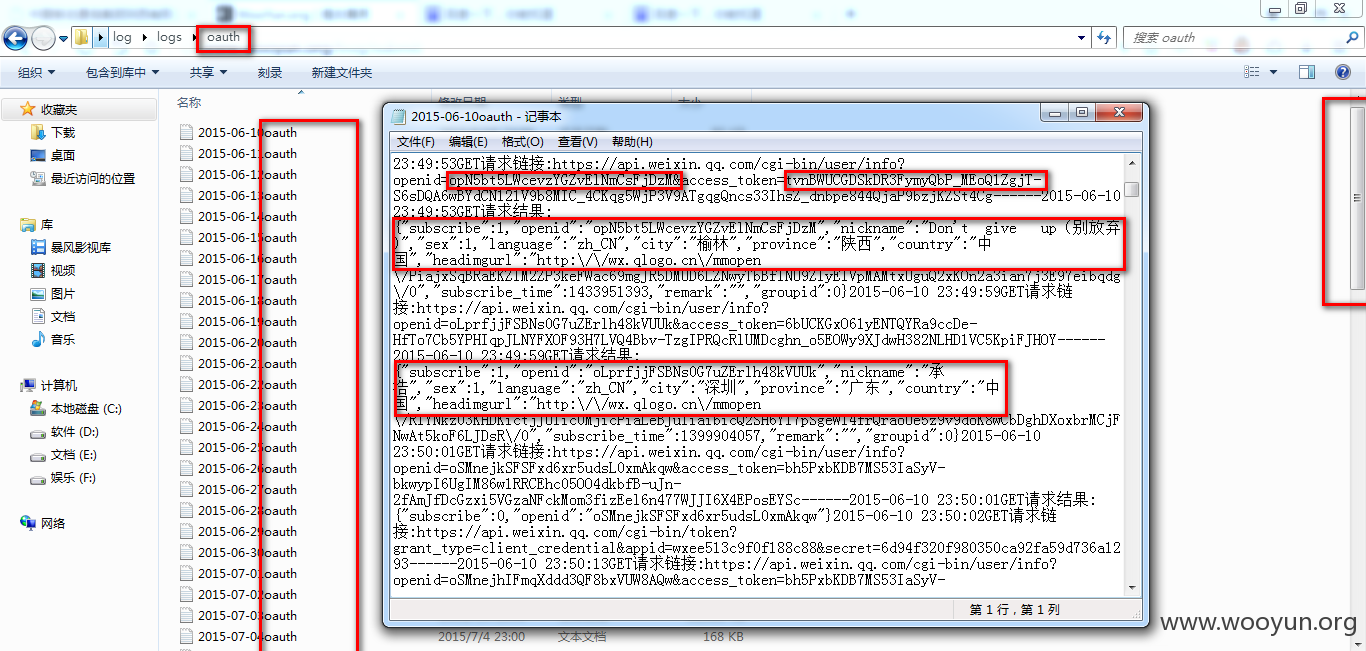This screenshot has width=1366, height=651.
Task: Open 娱乐 (F:) drive
Action: (x=74, y=477)
